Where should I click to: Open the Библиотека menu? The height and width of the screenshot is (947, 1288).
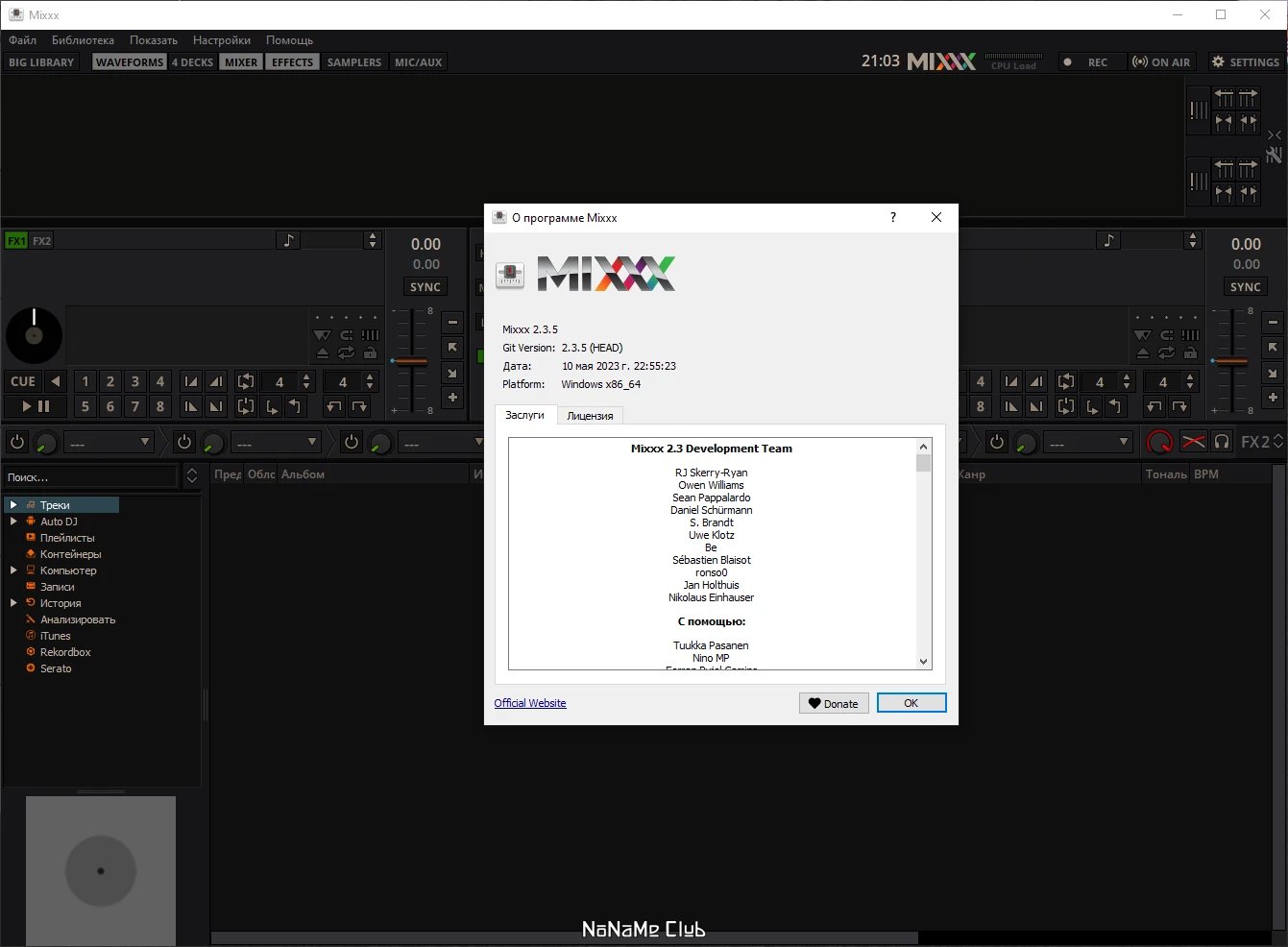click(x=83, y=40)
